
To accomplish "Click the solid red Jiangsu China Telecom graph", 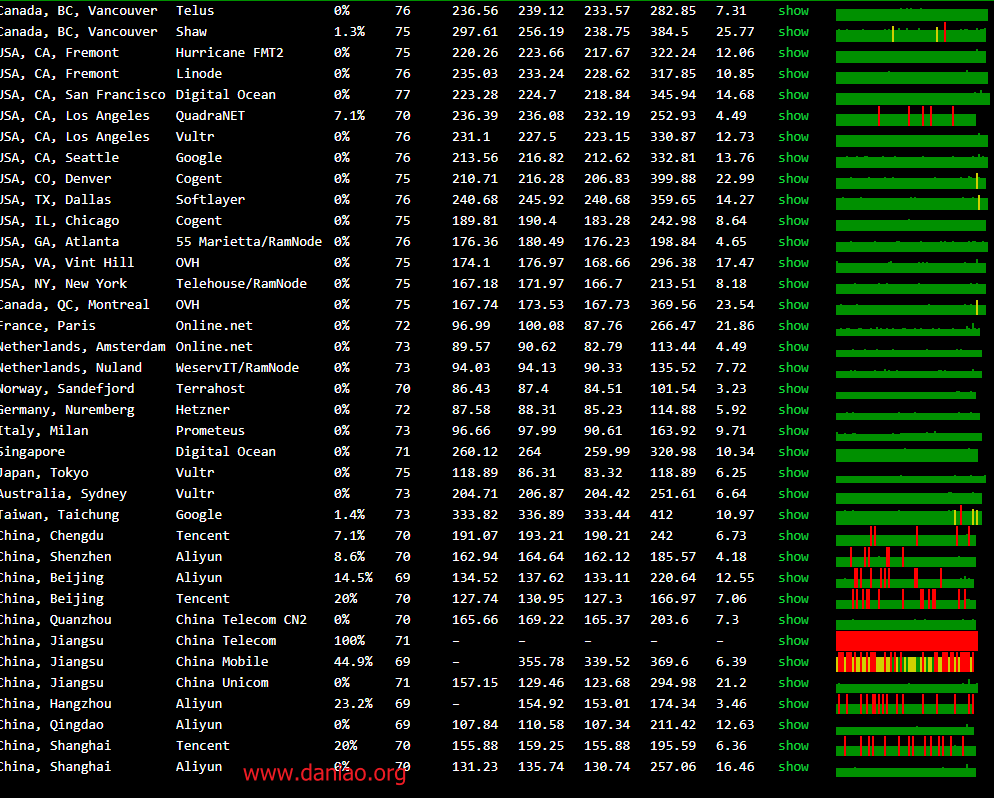I will click(907, 641).
